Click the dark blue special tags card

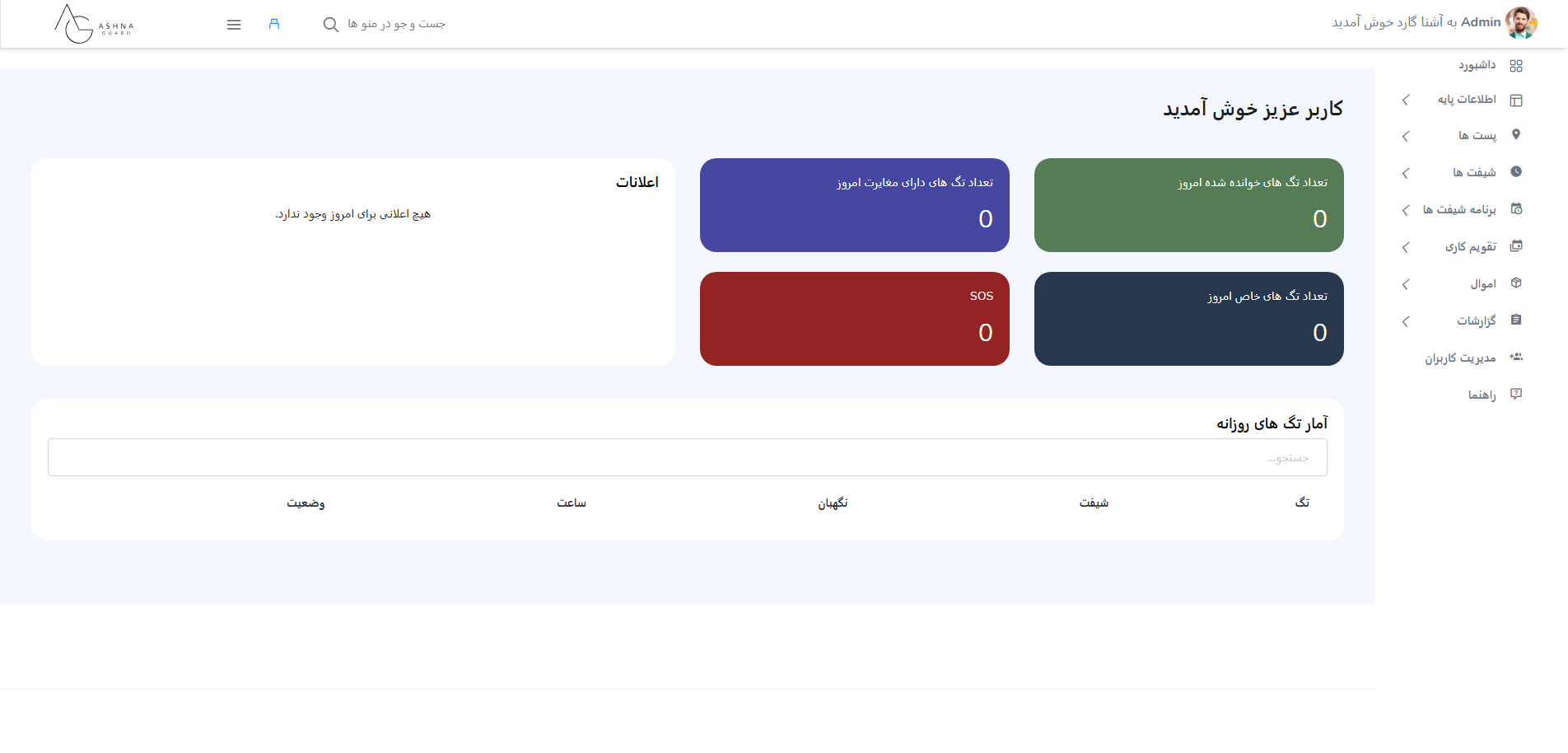(x=1189, y=319)
